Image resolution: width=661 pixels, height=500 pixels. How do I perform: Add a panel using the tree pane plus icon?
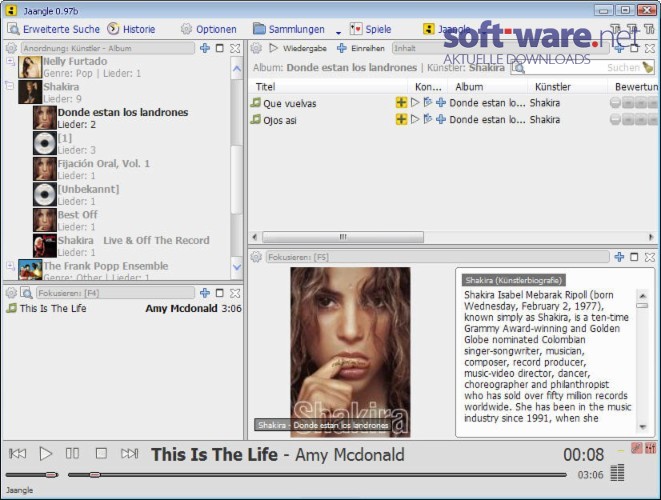205,48
